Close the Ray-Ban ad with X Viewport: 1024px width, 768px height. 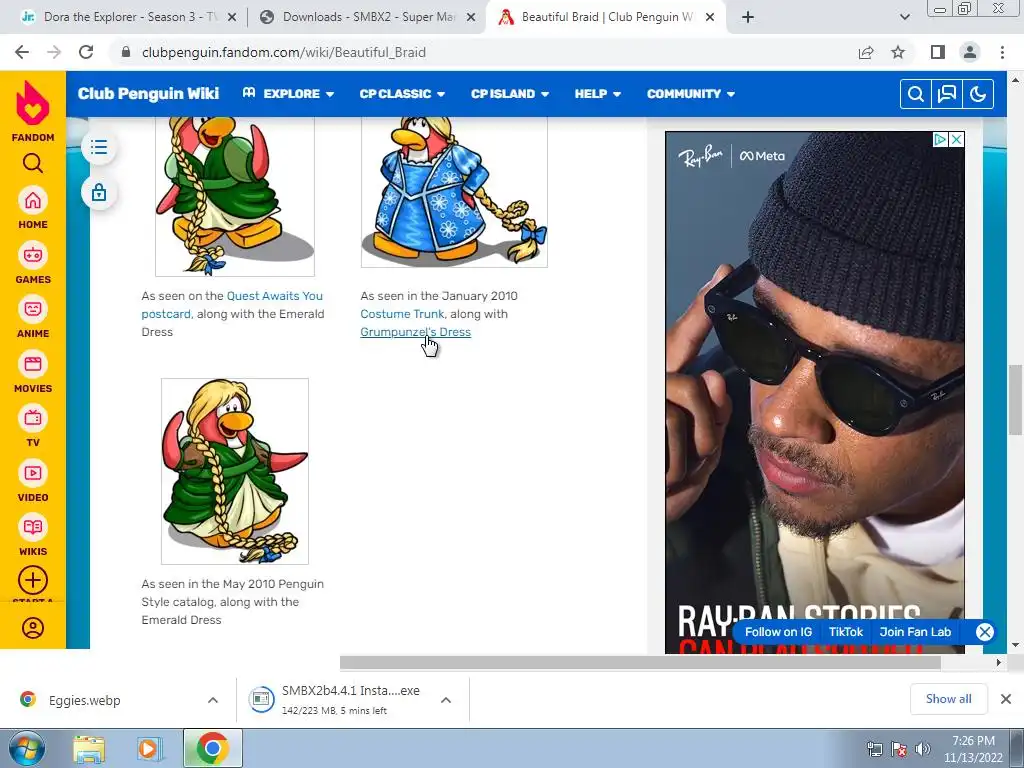956,140
